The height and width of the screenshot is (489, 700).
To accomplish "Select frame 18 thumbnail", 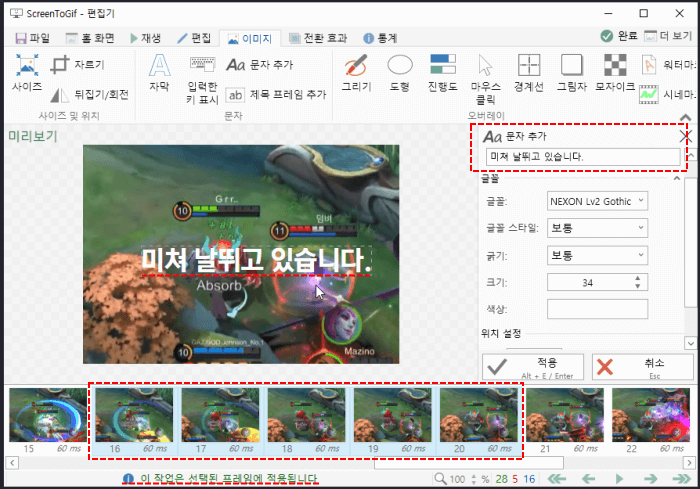I will pos(306,421).
